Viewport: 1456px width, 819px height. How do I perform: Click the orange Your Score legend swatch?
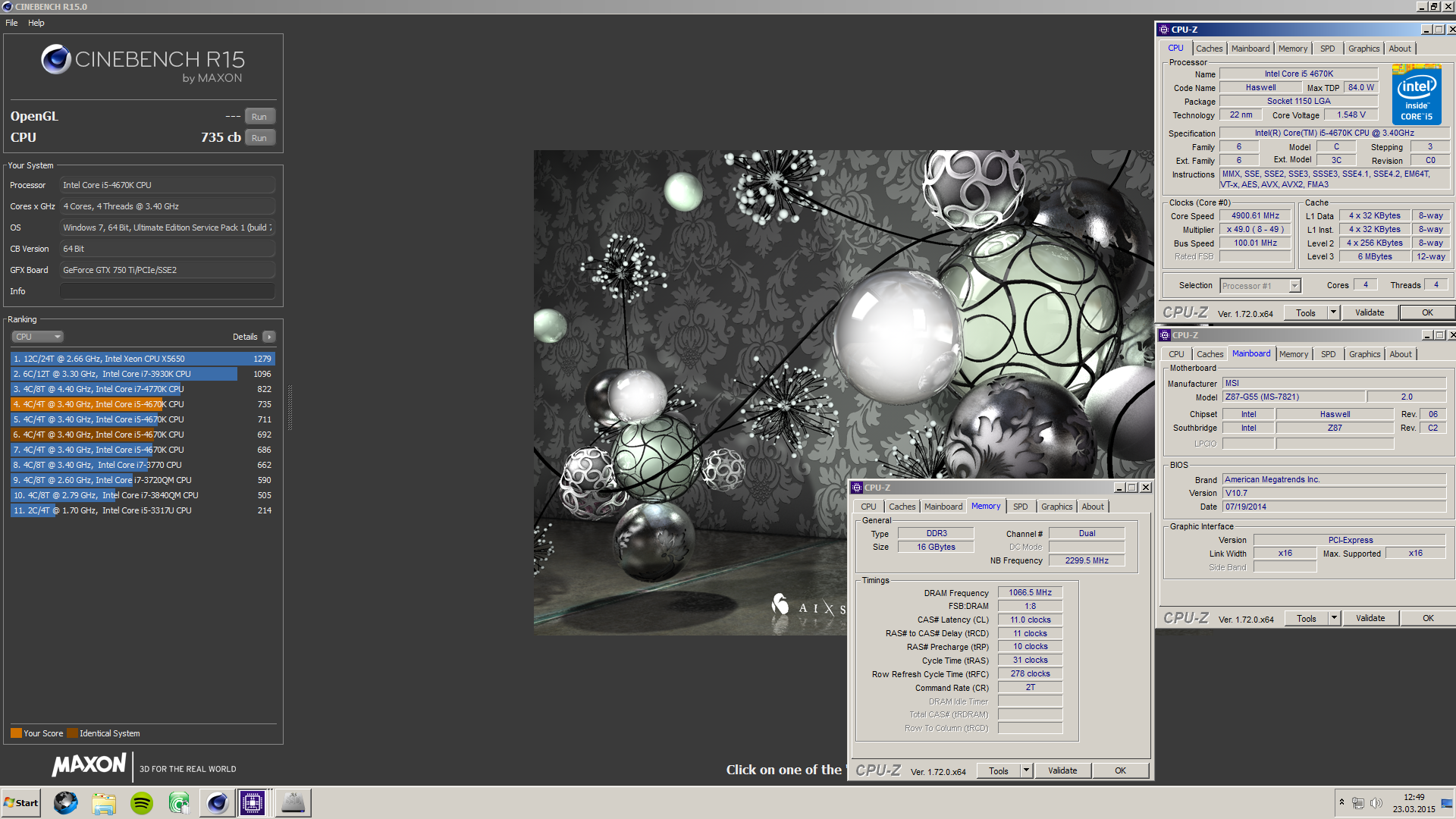point(16,733)
